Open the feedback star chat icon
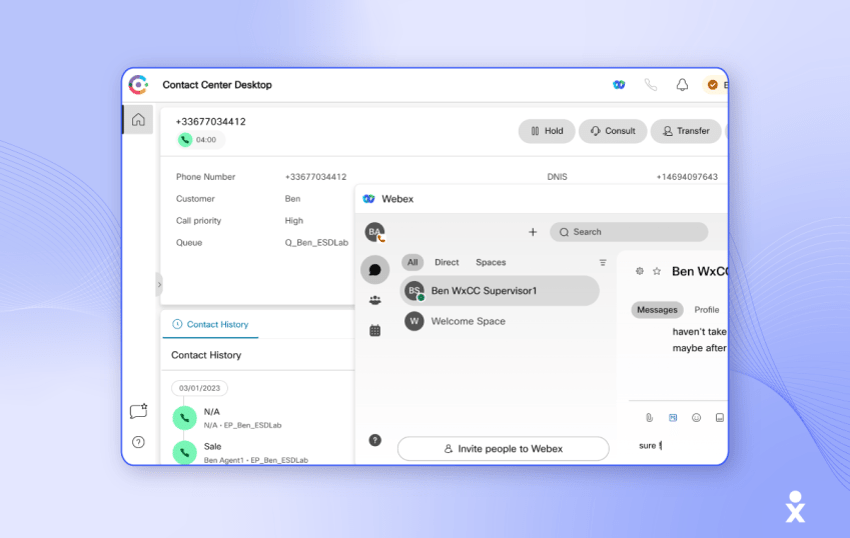Screen dimensions: 850x538 (138, 411)
